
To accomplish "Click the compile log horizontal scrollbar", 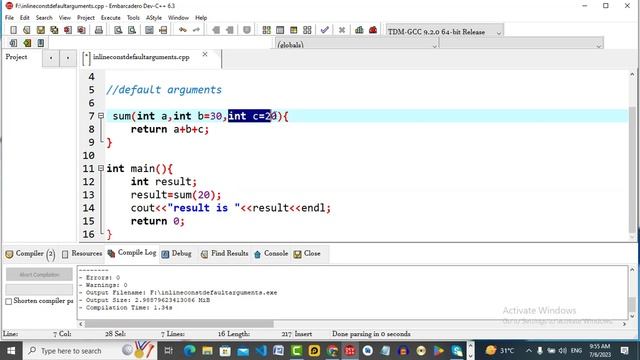I will coord(179,324).
